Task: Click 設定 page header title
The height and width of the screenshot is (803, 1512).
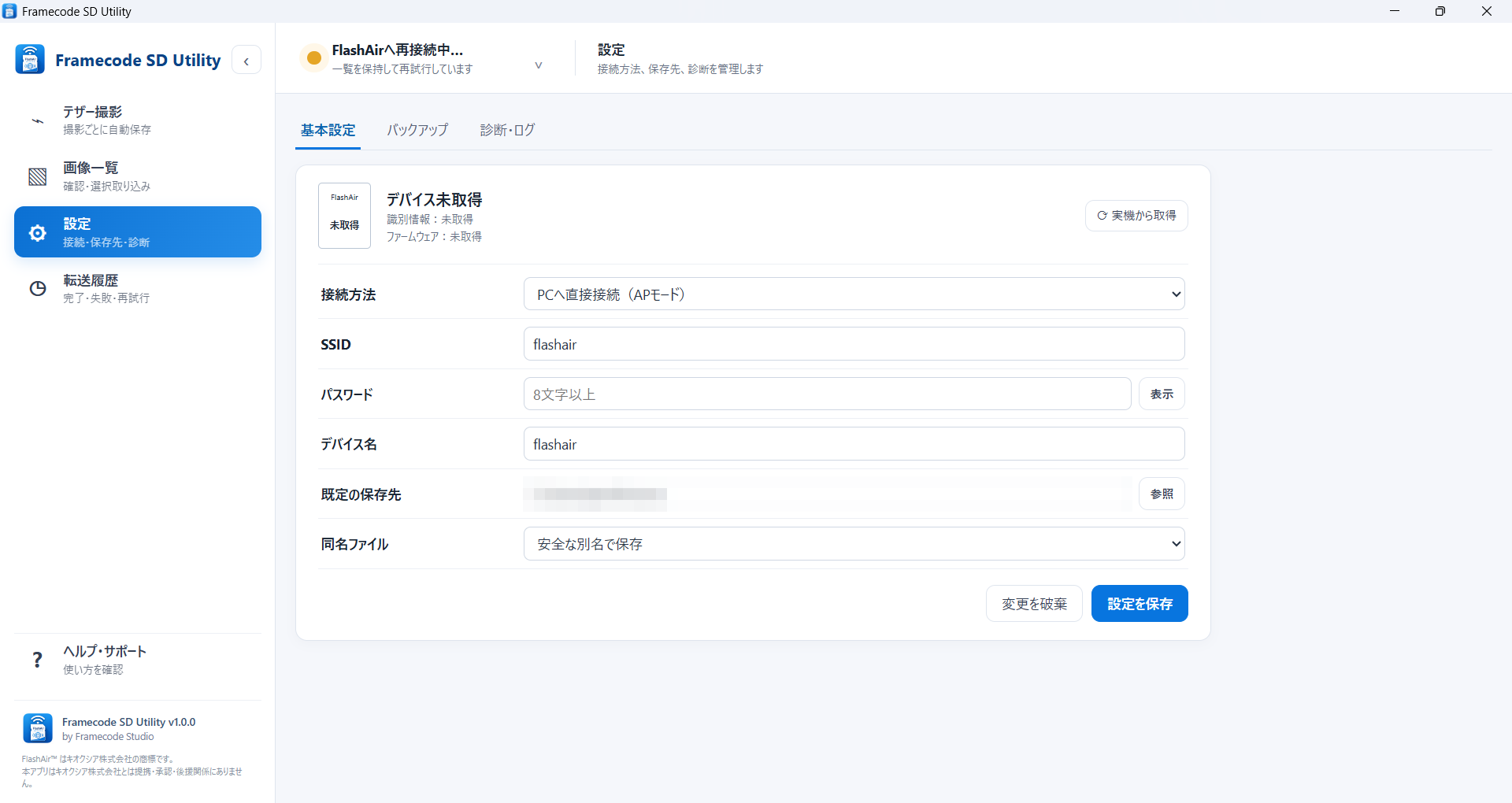Action: coord(611,50)
